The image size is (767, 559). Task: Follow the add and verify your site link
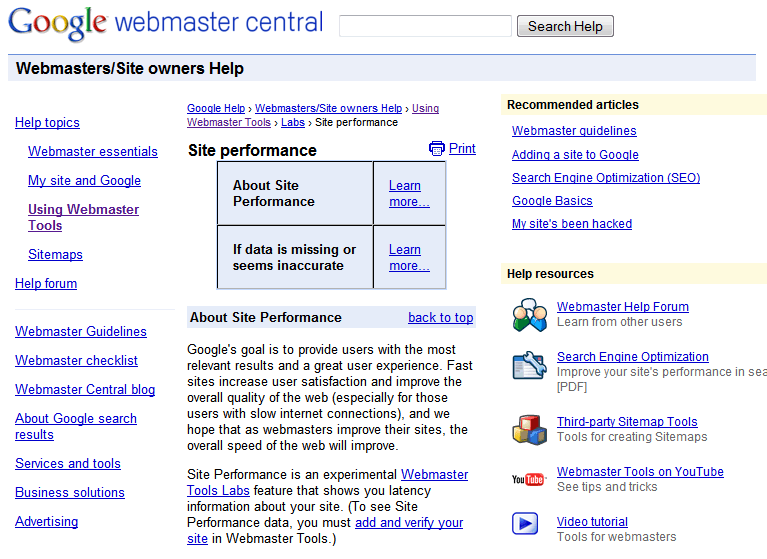tap(408, 523)
